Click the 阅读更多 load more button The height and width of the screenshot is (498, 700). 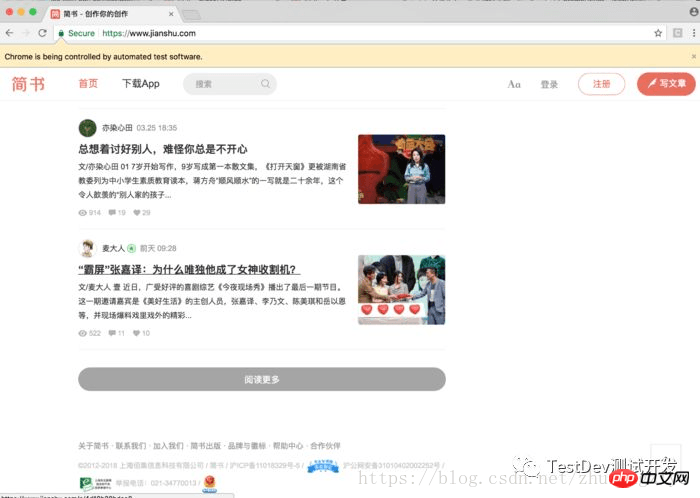pos(262,379)
